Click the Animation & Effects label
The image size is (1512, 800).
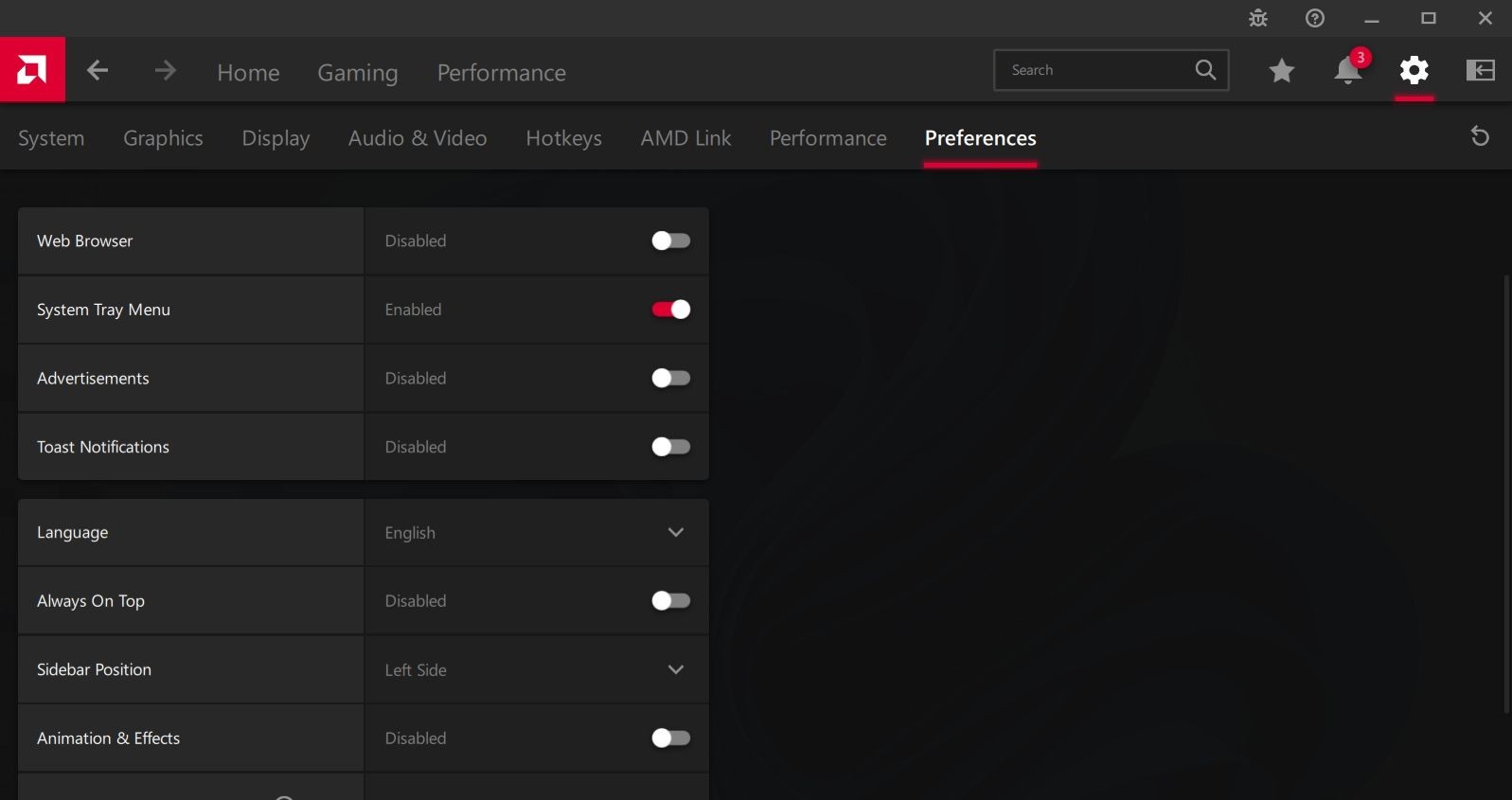coord(108,738)
